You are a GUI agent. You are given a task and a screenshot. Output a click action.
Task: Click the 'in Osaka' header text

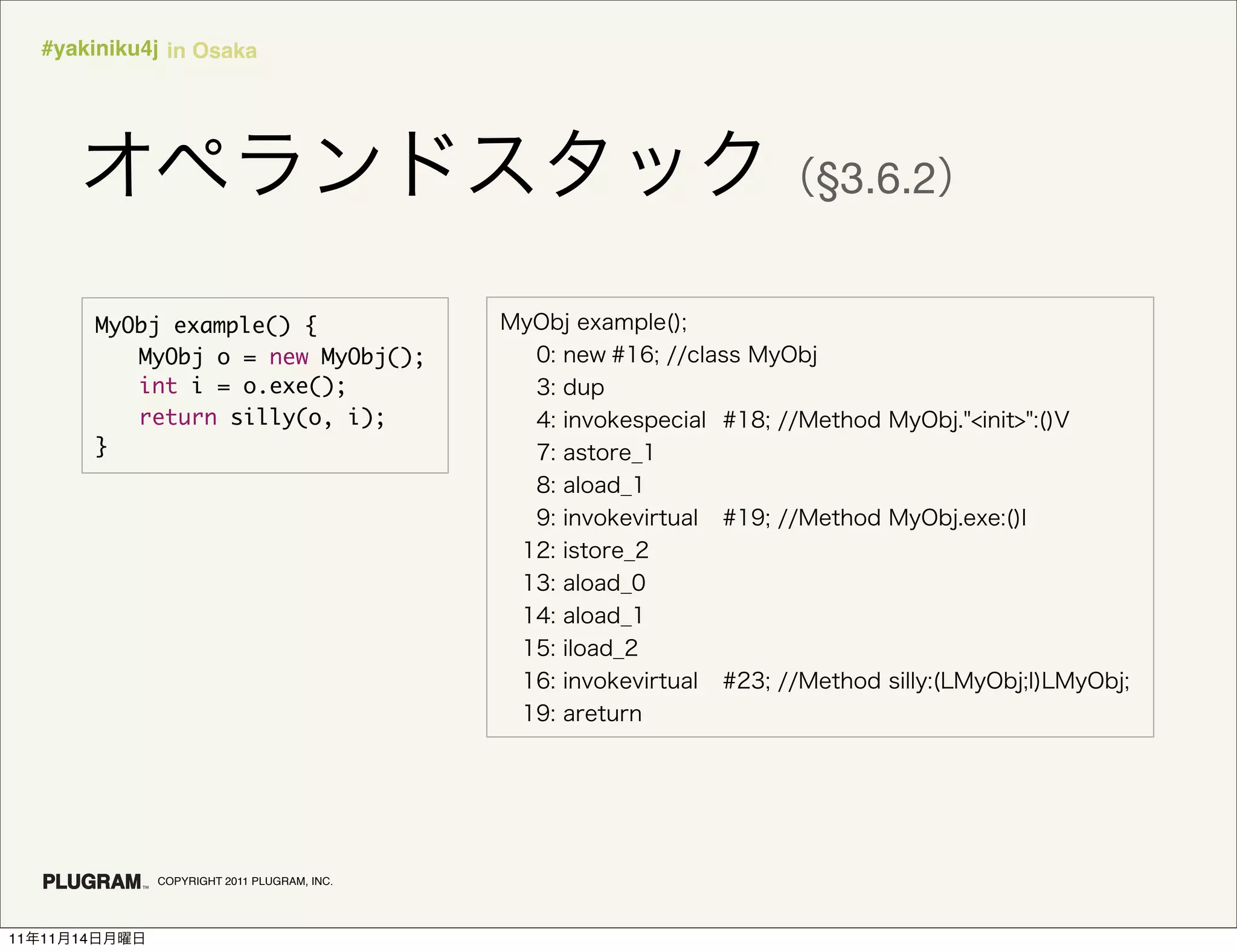click(212, 50)
